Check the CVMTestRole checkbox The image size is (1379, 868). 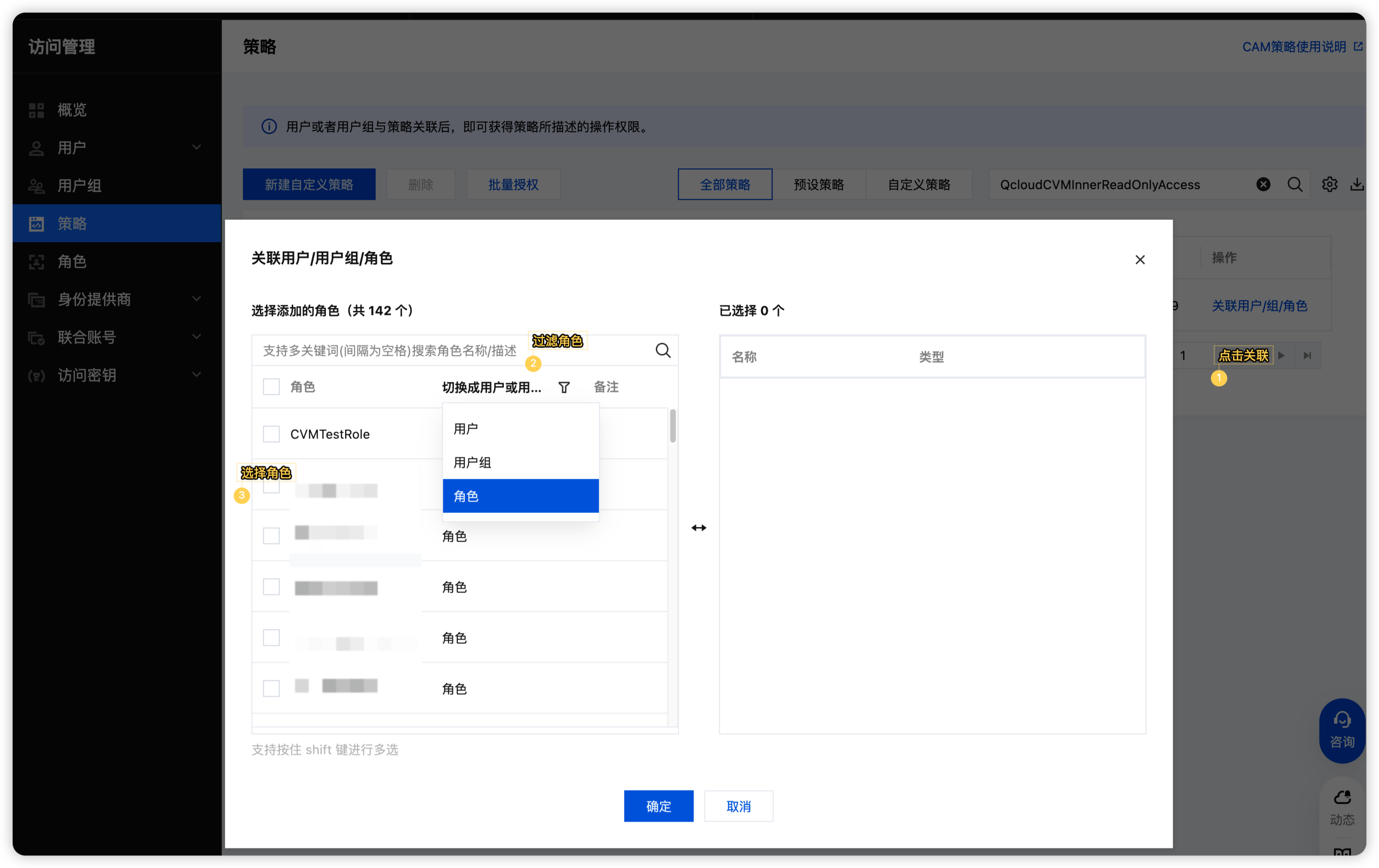271,434
